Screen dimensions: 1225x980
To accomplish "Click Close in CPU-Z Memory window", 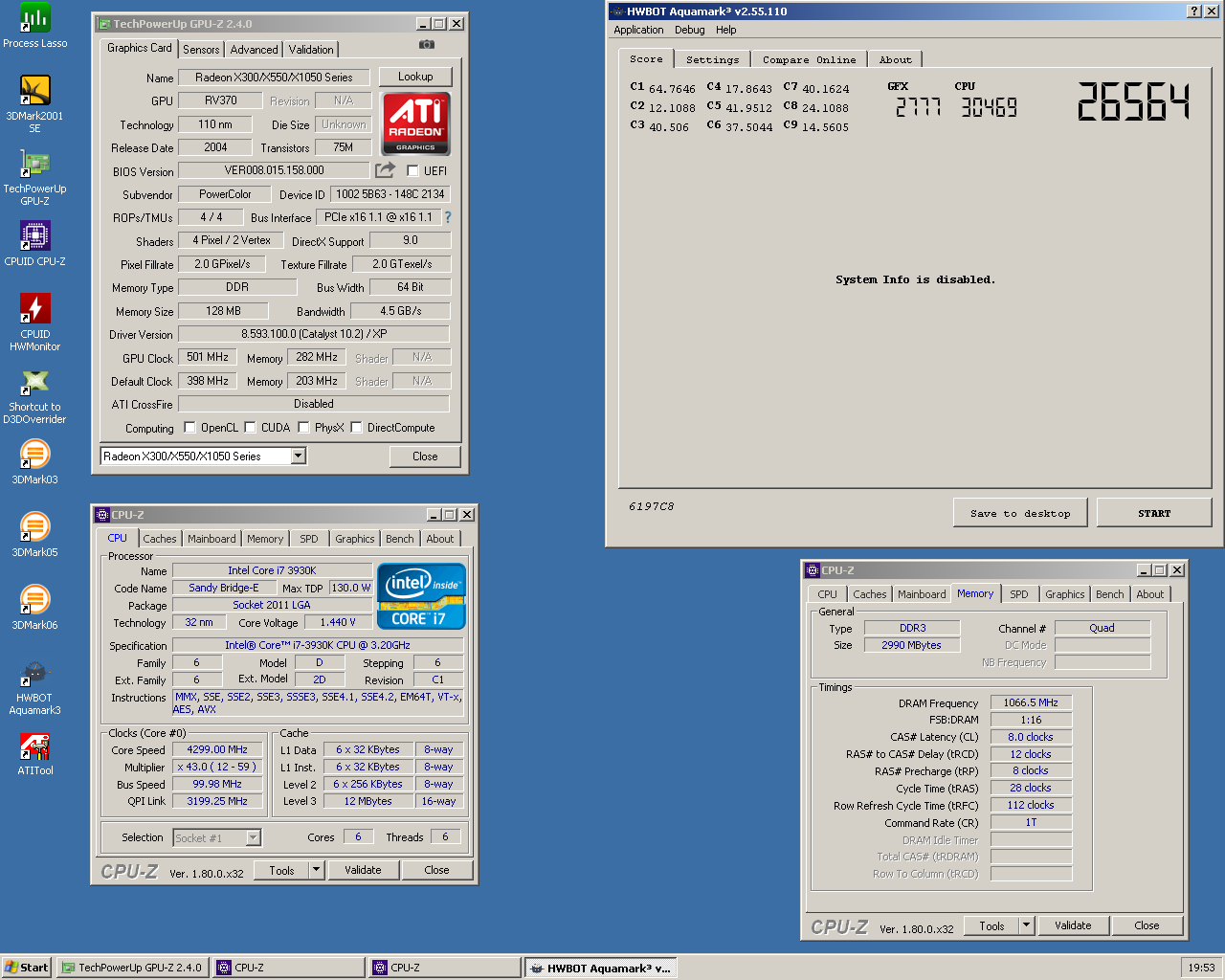I will 1147,925.
